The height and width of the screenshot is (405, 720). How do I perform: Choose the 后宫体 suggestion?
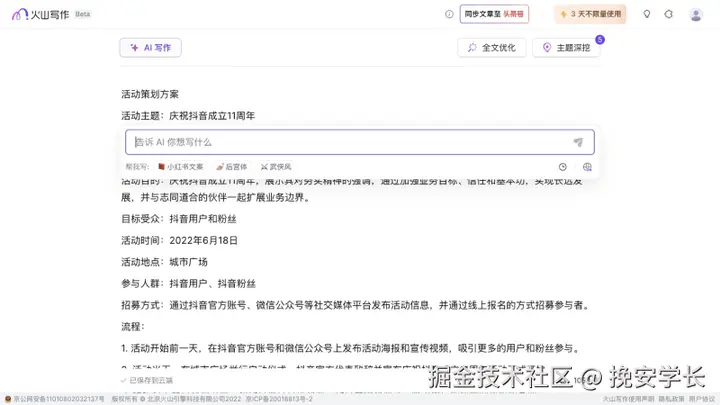232,167
